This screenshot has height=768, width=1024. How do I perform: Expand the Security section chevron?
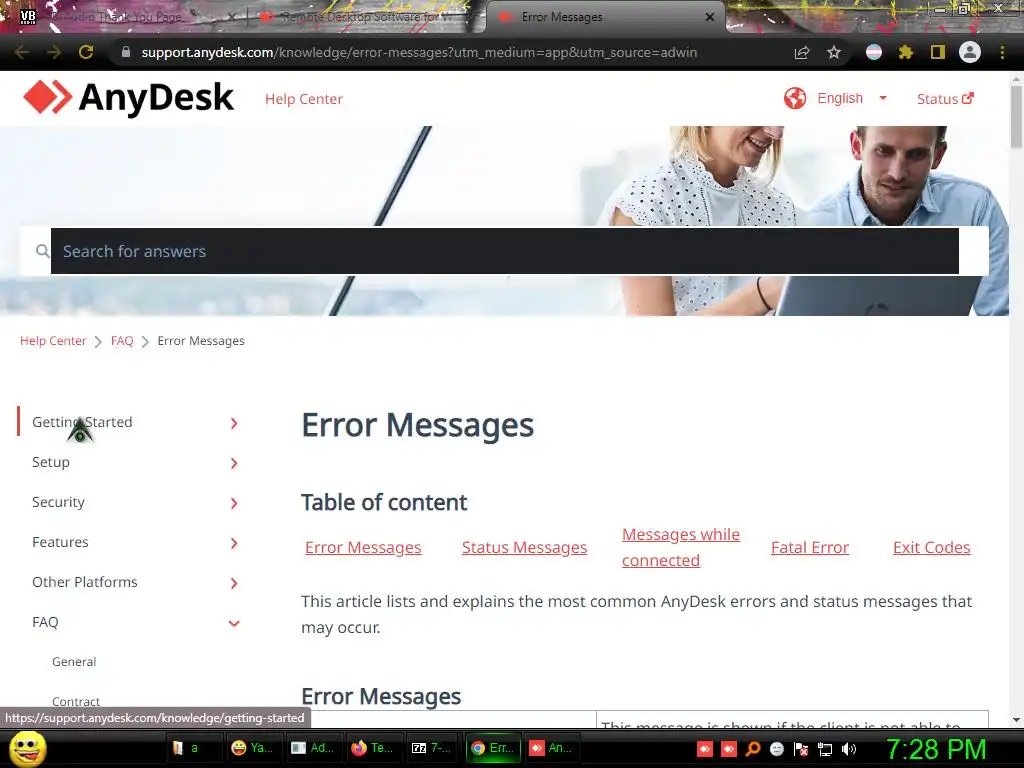(x=234, y=503)
